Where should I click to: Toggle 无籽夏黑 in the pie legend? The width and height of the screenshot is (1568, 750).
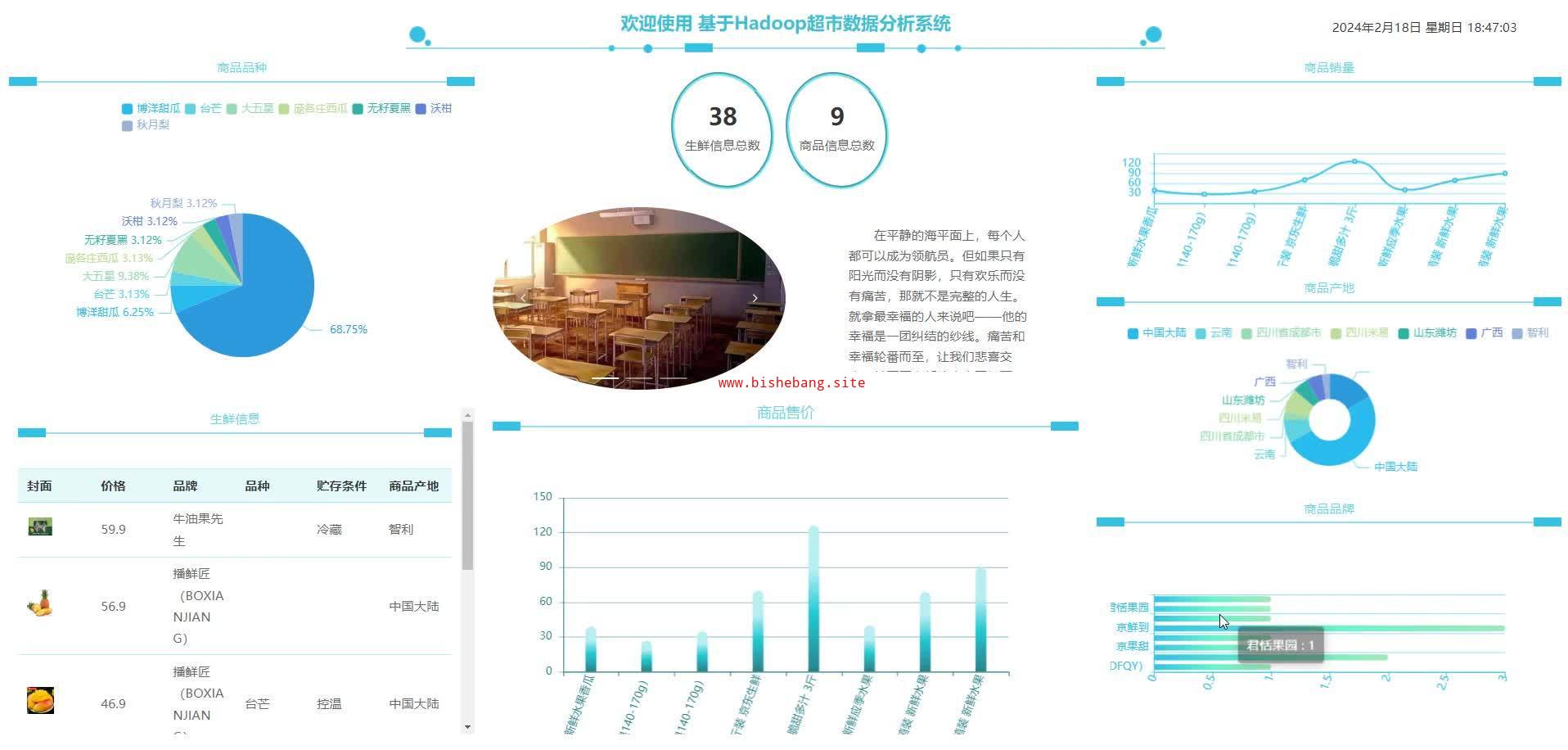[x=381, y=108]
